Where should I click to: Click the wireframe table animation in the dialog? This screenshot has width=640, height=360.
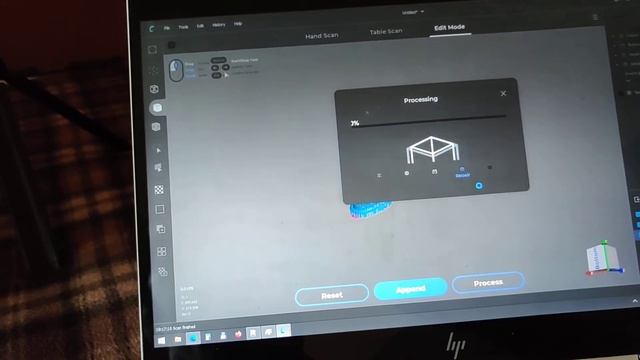click(432, 150)
